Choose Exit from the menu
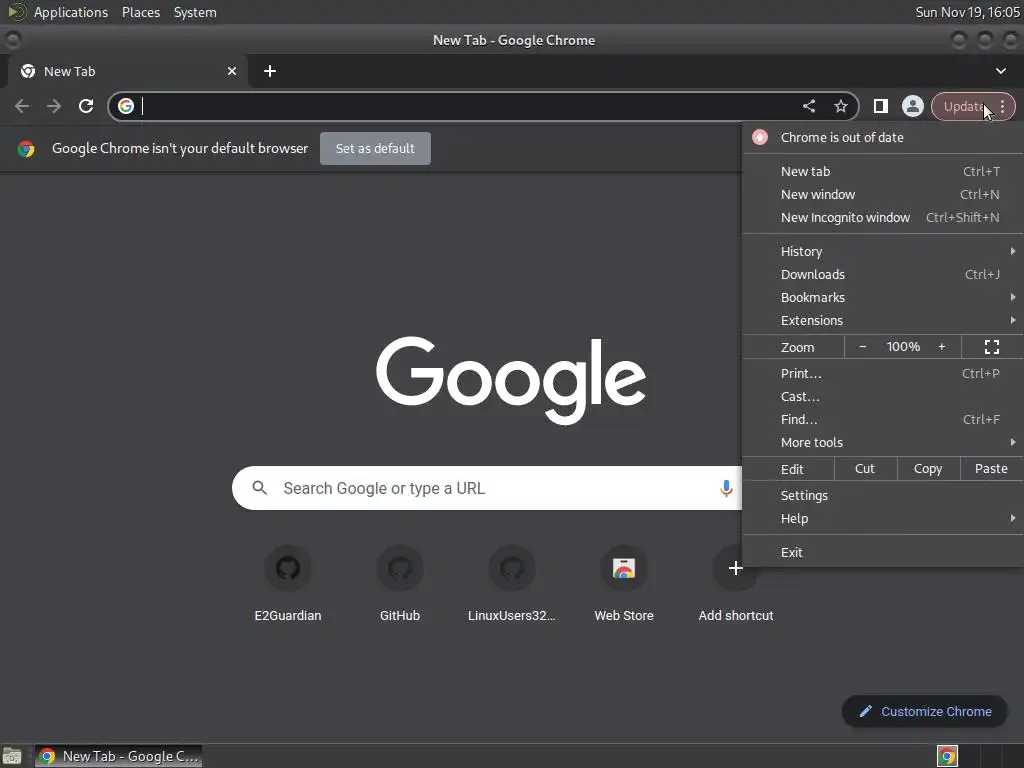The height and width of the screenshot is (768, 1024). 883,552
